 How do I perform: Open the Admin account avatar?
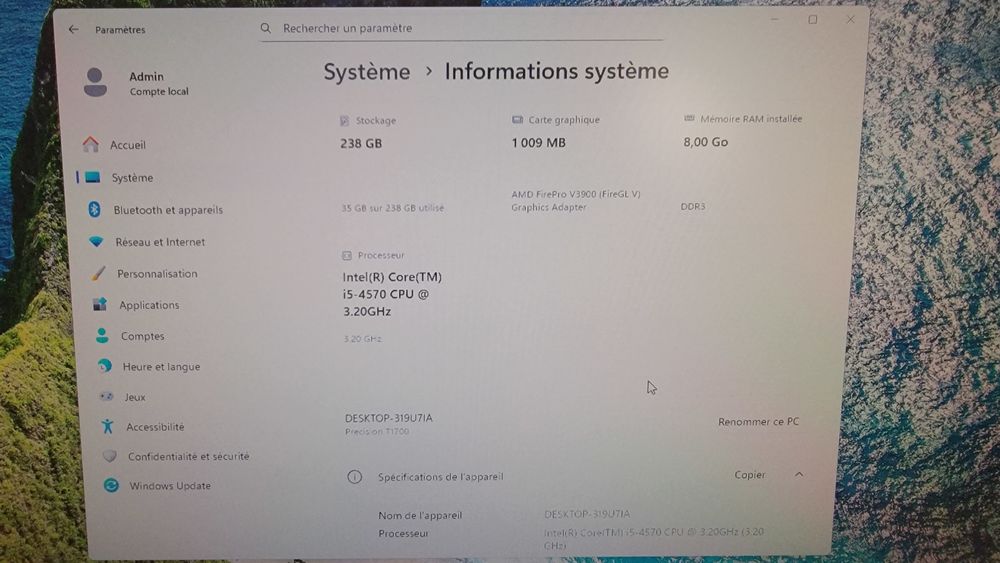[95, 82]
